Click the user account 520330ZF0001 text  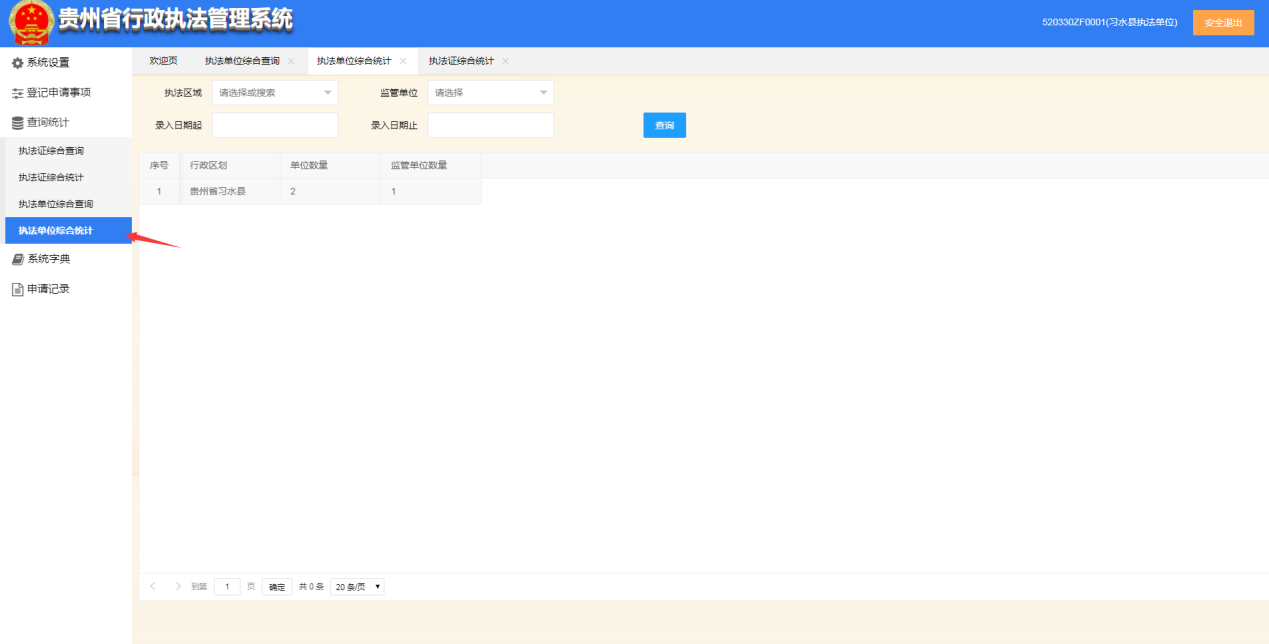pyautogui.click(x=1109, y=22)
